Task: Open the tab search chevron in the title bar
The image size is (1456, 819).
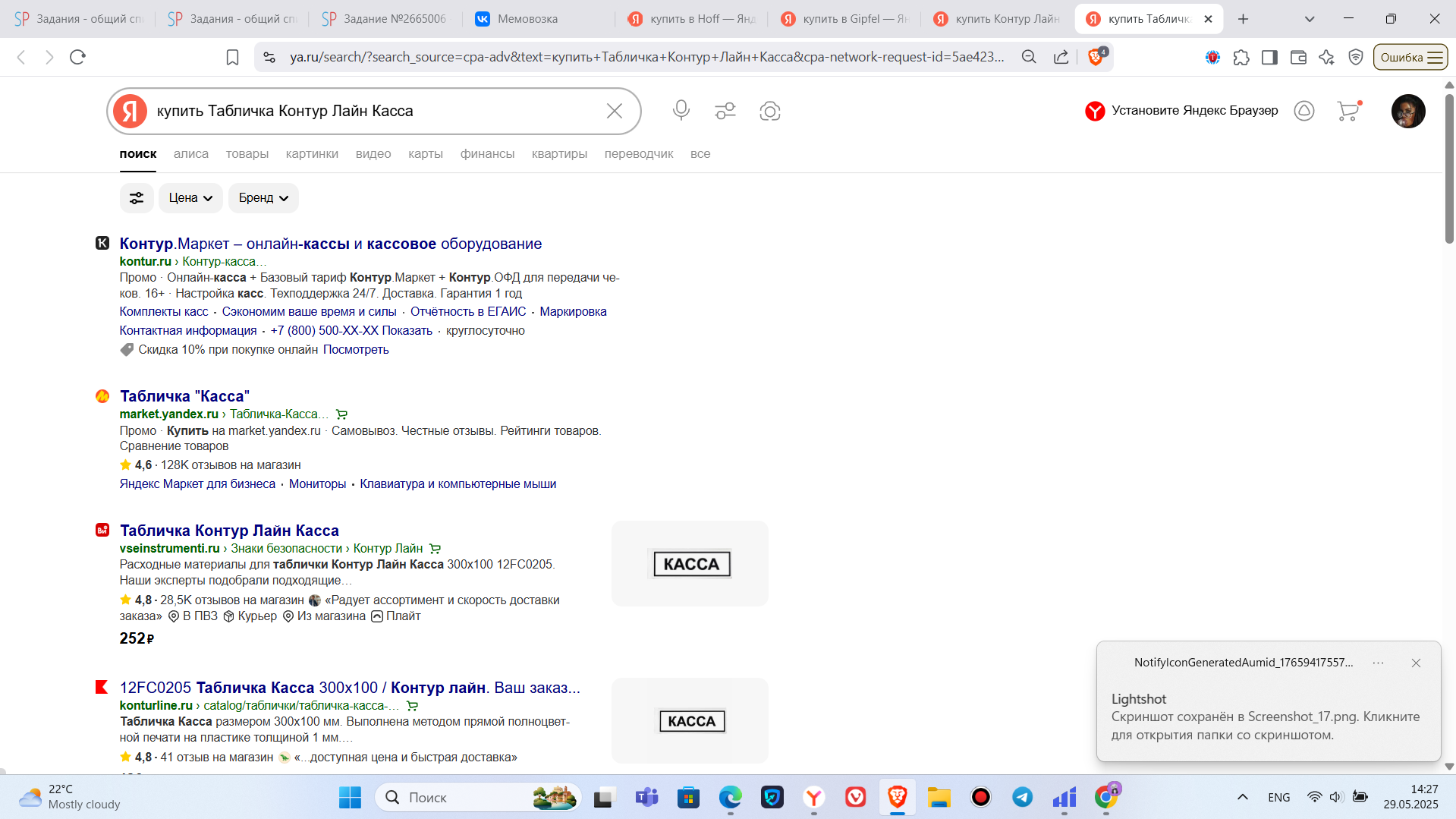Action: click(x=1310, y=19)
